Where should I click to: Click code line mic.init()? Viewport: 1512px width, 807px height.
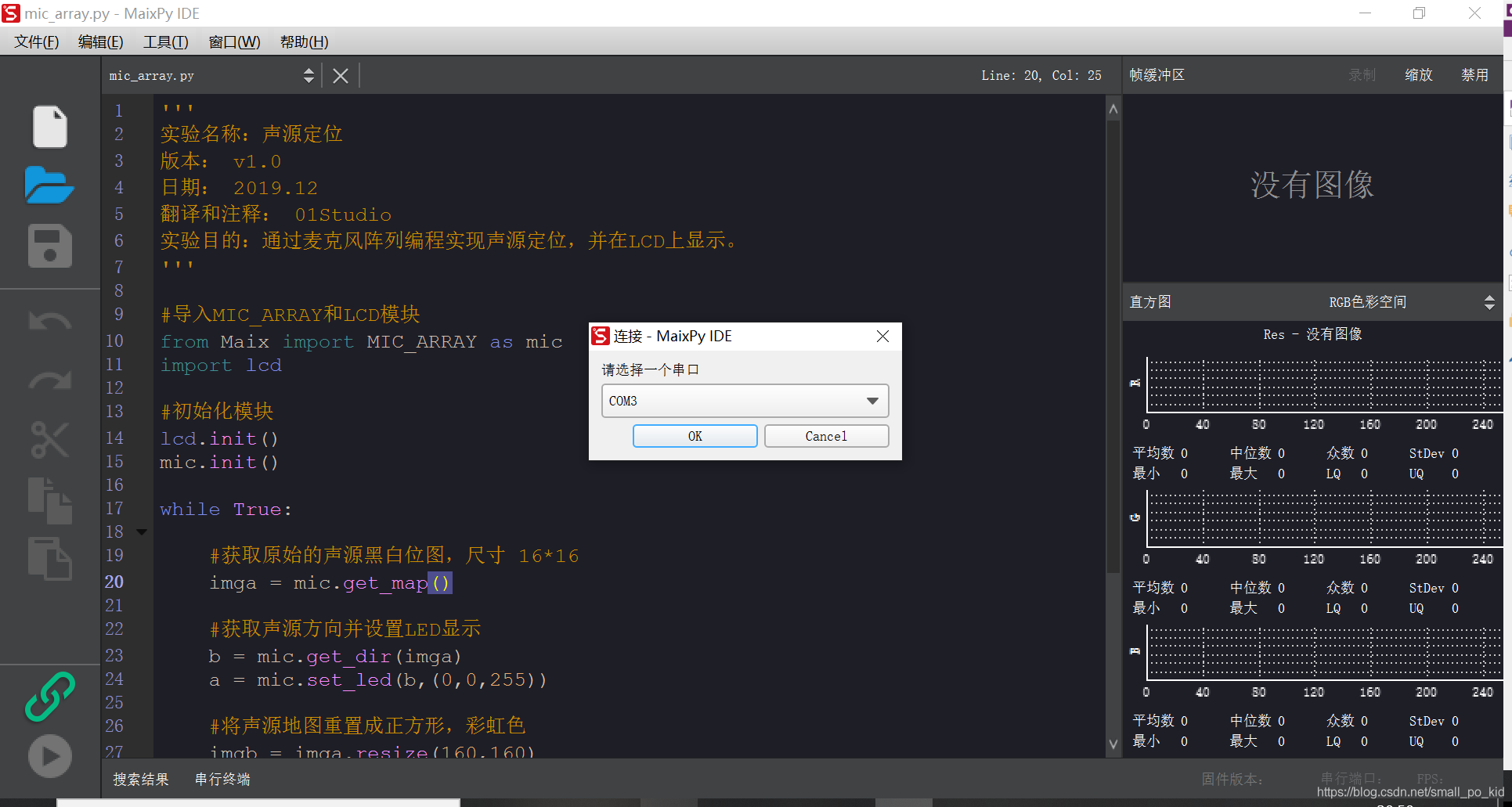coord(218,463)
